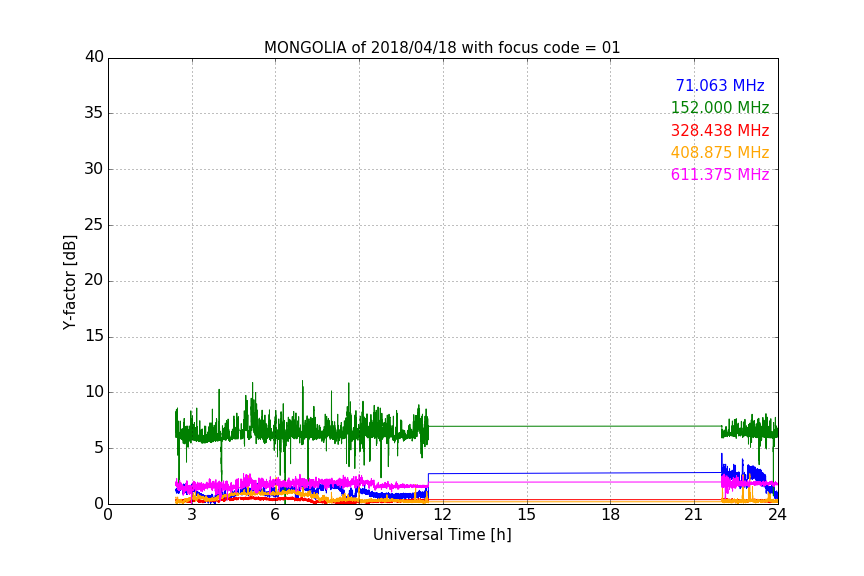
Task: Click the x-axis tick label 9
Action: [359, 515]
